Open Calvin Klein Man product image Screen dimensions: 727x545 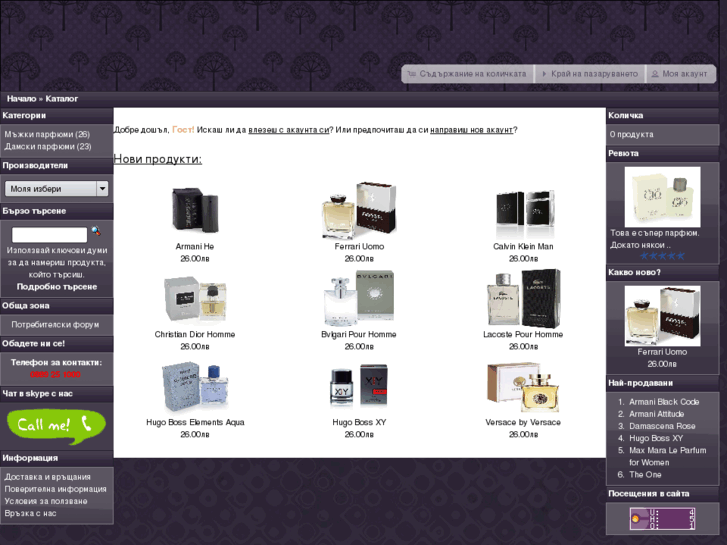(x=523, y=212)
